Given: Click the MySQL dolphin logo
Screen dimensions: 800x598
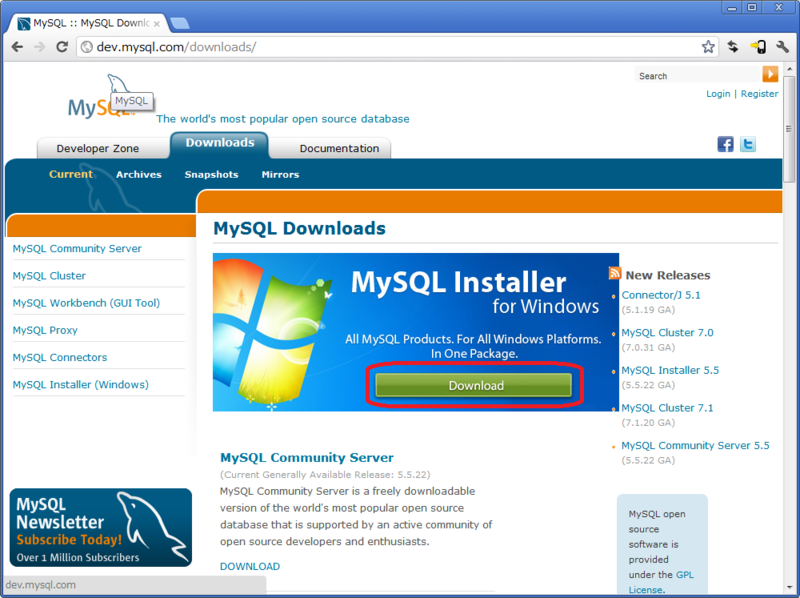Looking at the screenshot, I should 102,96.
